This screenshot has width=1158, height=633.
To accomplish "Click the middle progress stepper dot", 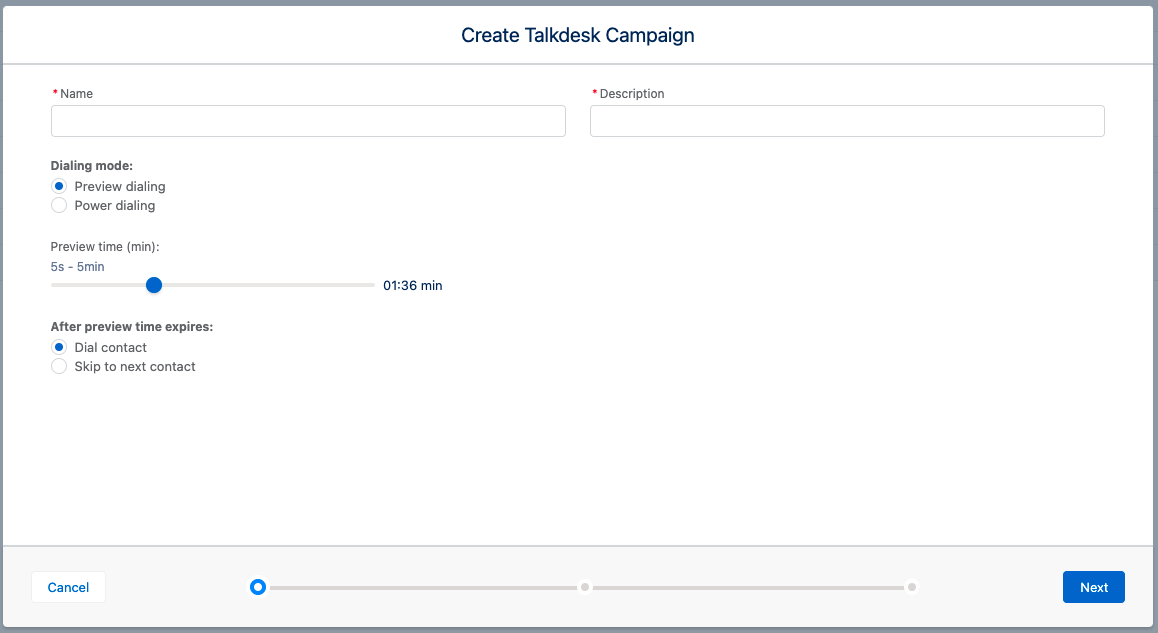I will (x=585, y=587).
